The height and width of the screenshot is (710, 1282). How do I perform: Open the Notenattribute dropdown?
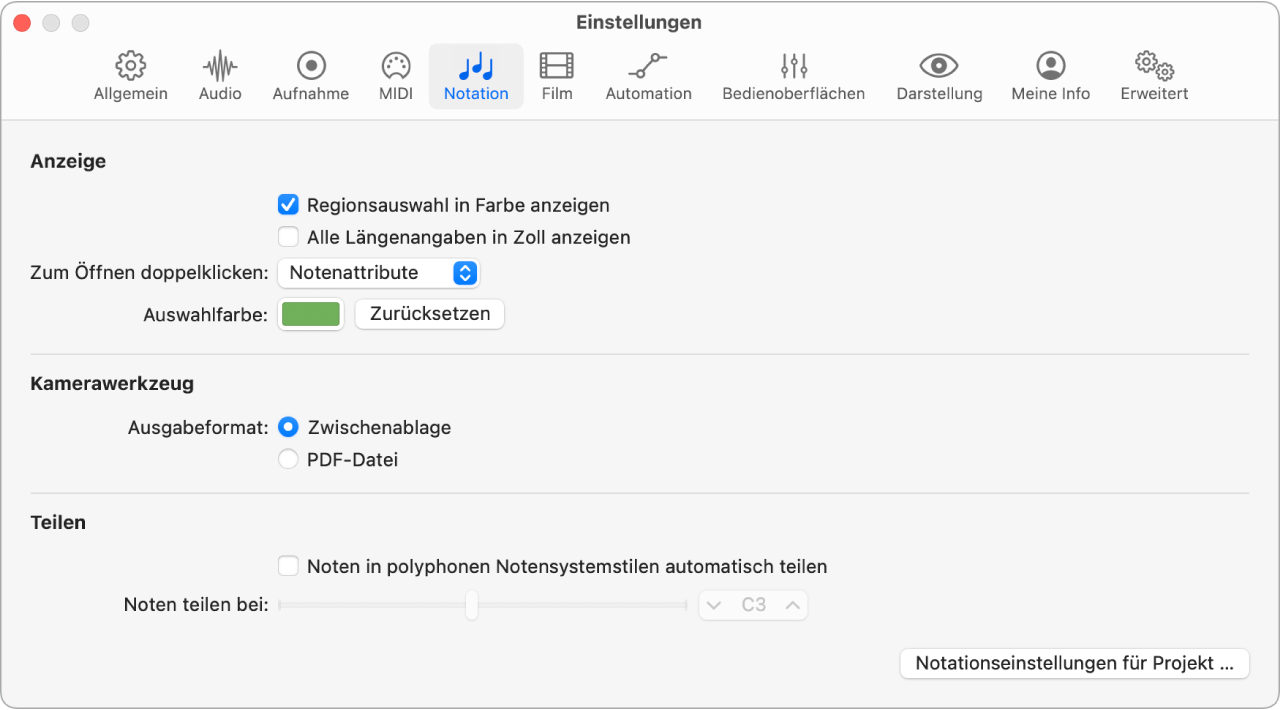[378, 272]
